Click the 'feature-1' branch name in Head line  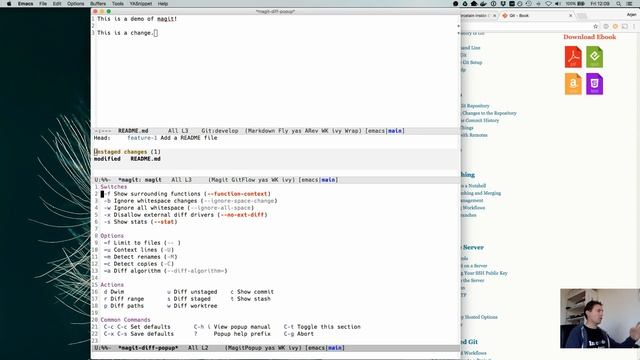point(142,138)
